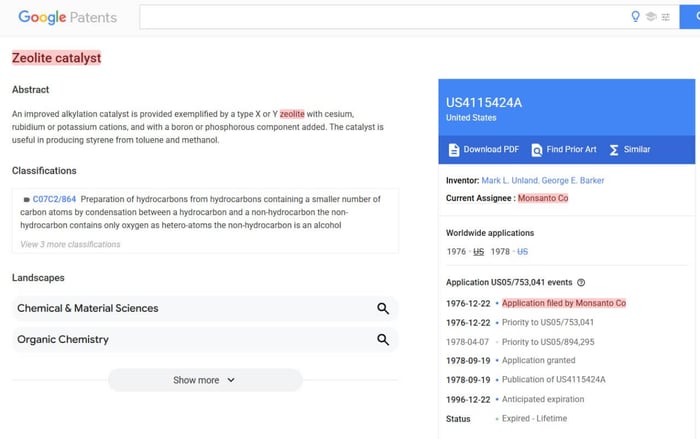
Task: Click Monsanto Co current assignee
Action: click(x=543, y=198)
